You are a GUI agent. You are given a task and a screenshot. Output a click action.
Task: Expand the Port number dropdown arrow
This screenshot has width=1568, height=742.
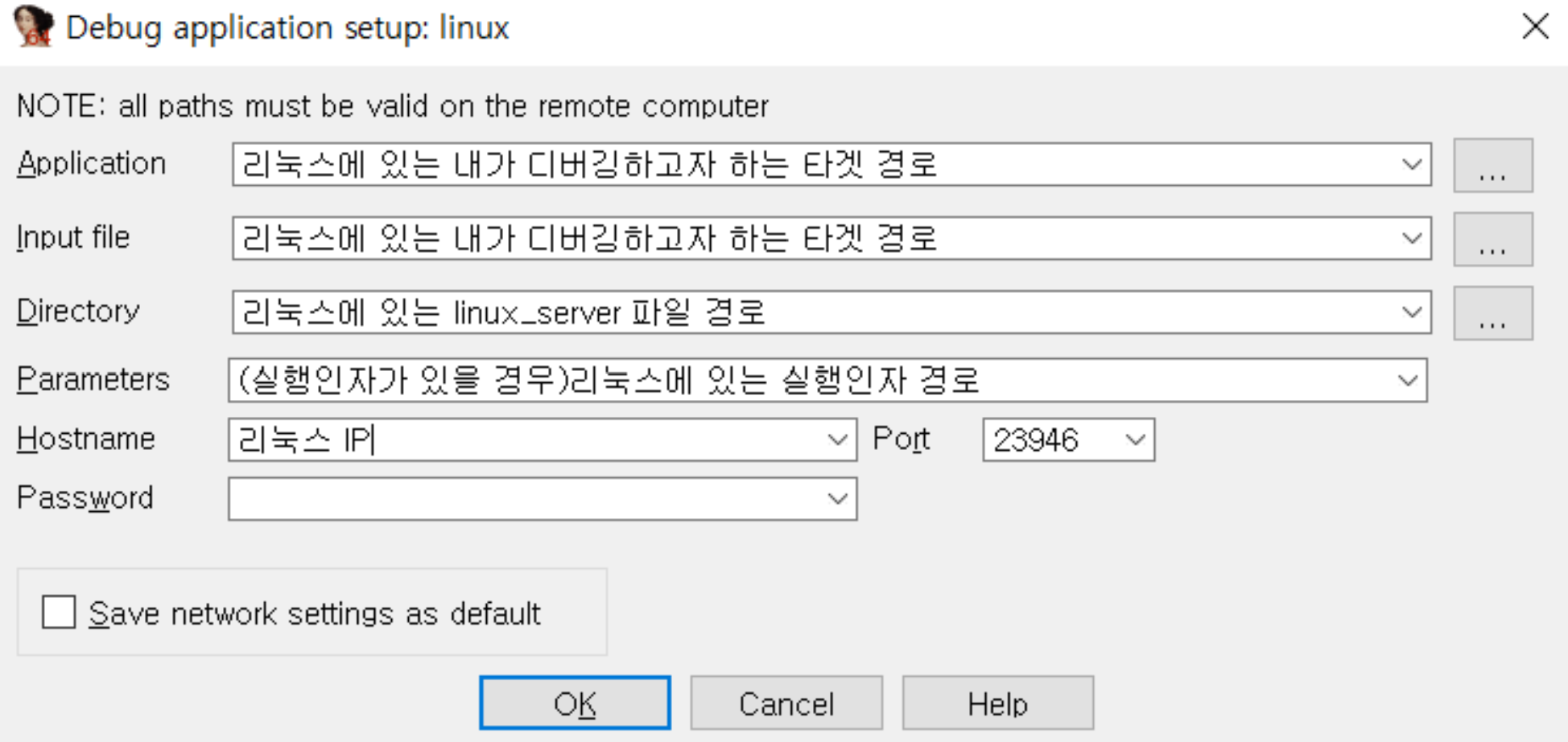(1135, 439)
